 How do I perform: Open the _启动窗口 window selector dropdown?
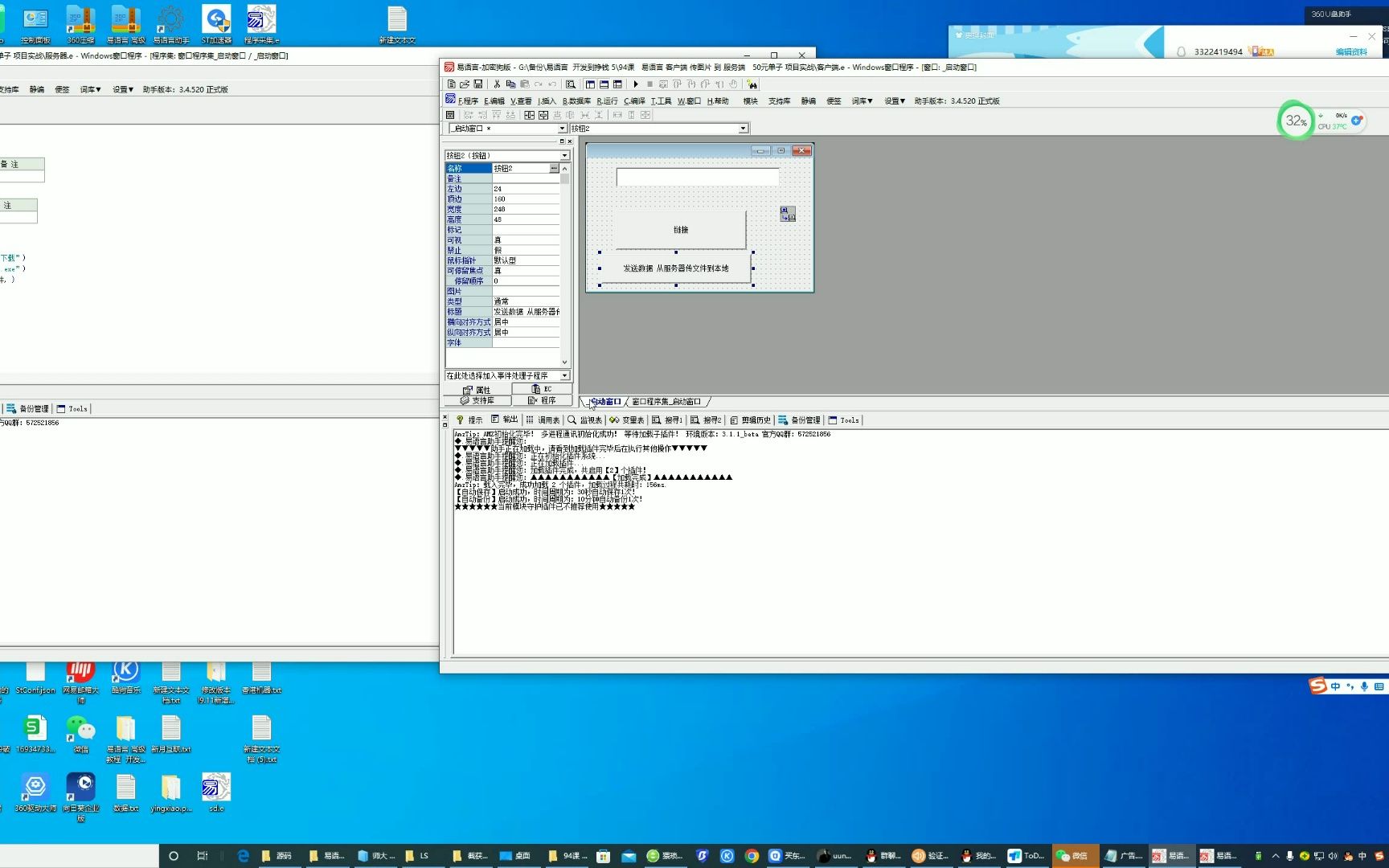point(562,129)
